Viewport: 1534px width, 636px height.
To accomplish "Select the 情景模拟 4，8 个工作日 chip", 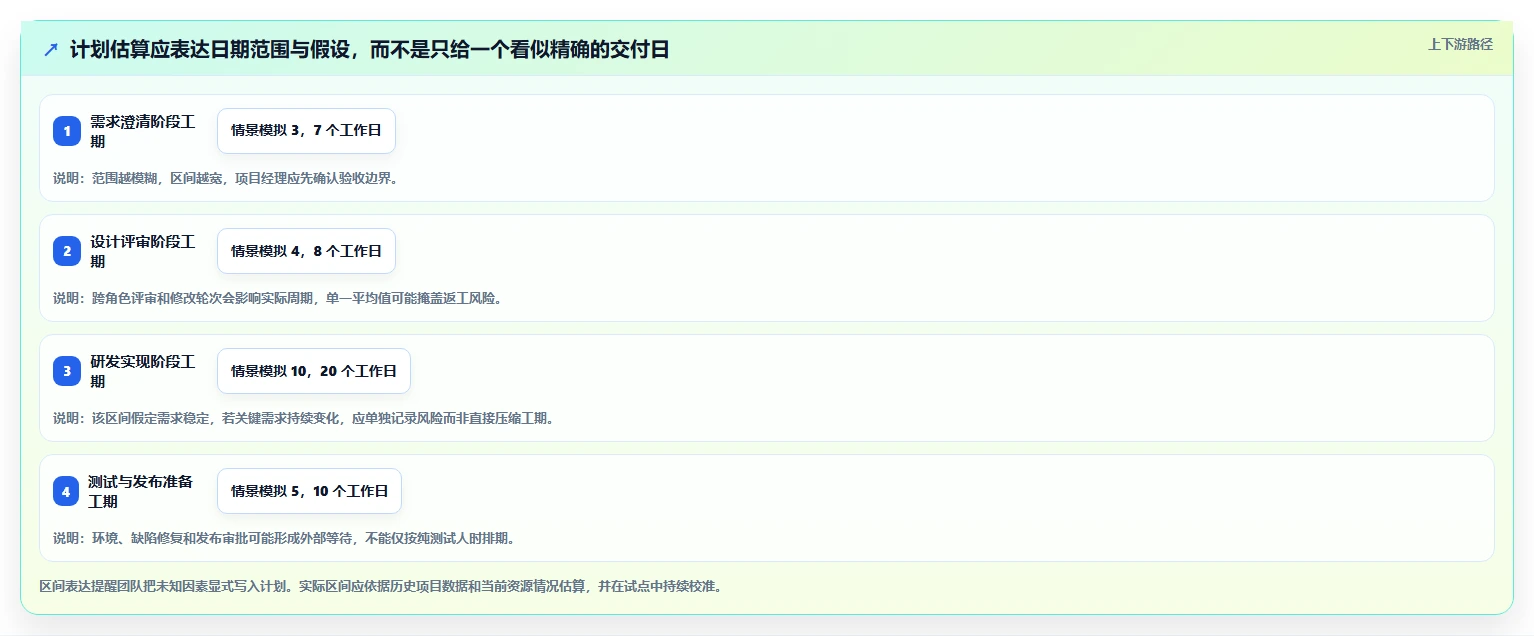I will point(306,251).
